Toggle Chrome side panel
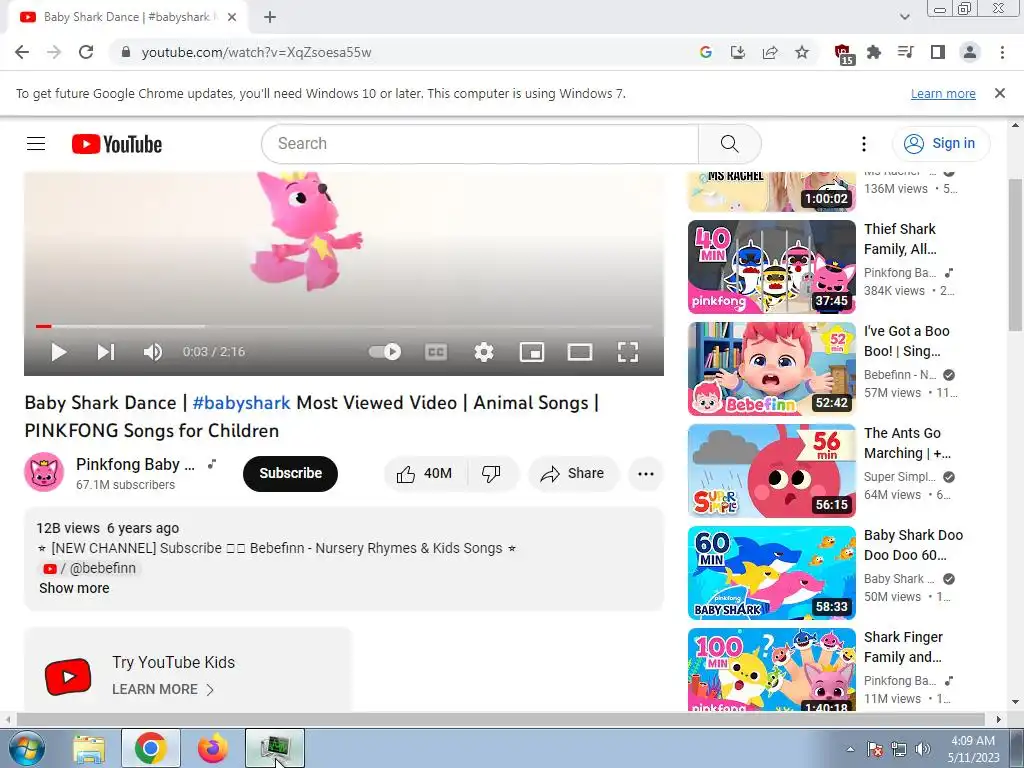Image resolution: width=1024 pixels, height=768 pixels. (x=938, y=52)
